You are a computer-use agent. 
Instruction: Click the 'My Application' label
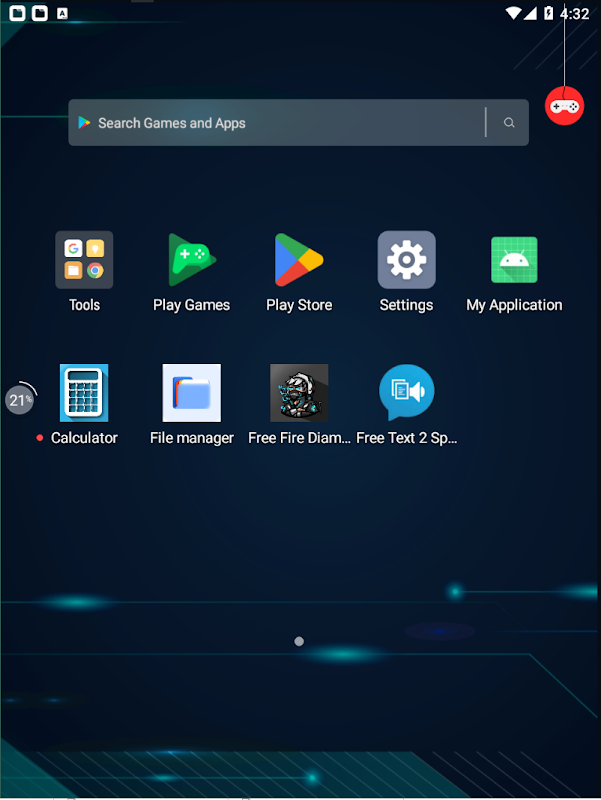(x=514, y=305)
